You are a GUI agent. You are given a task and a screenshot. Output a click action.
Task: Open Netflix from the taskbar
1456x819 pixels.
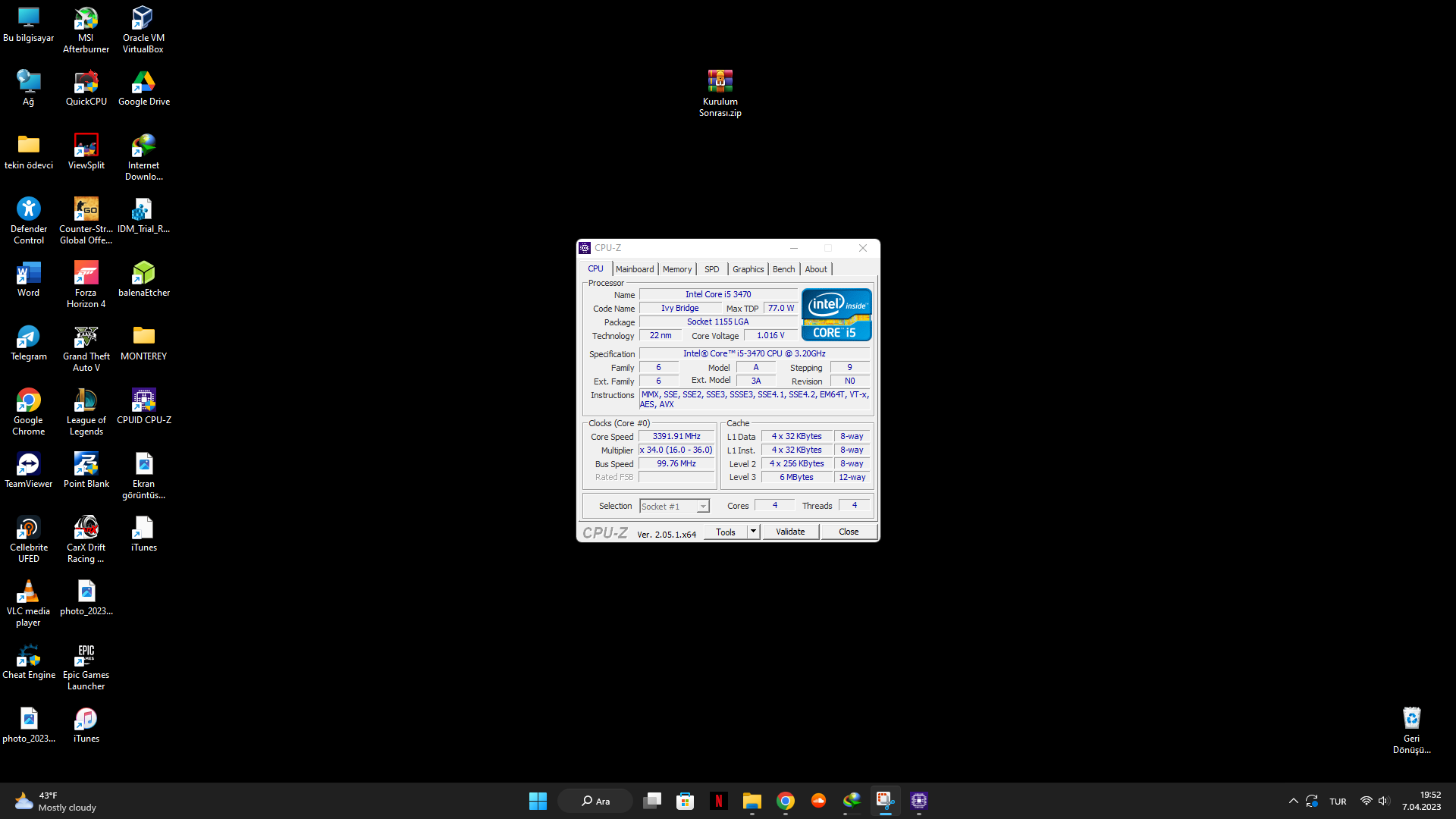tap(718, 801)
